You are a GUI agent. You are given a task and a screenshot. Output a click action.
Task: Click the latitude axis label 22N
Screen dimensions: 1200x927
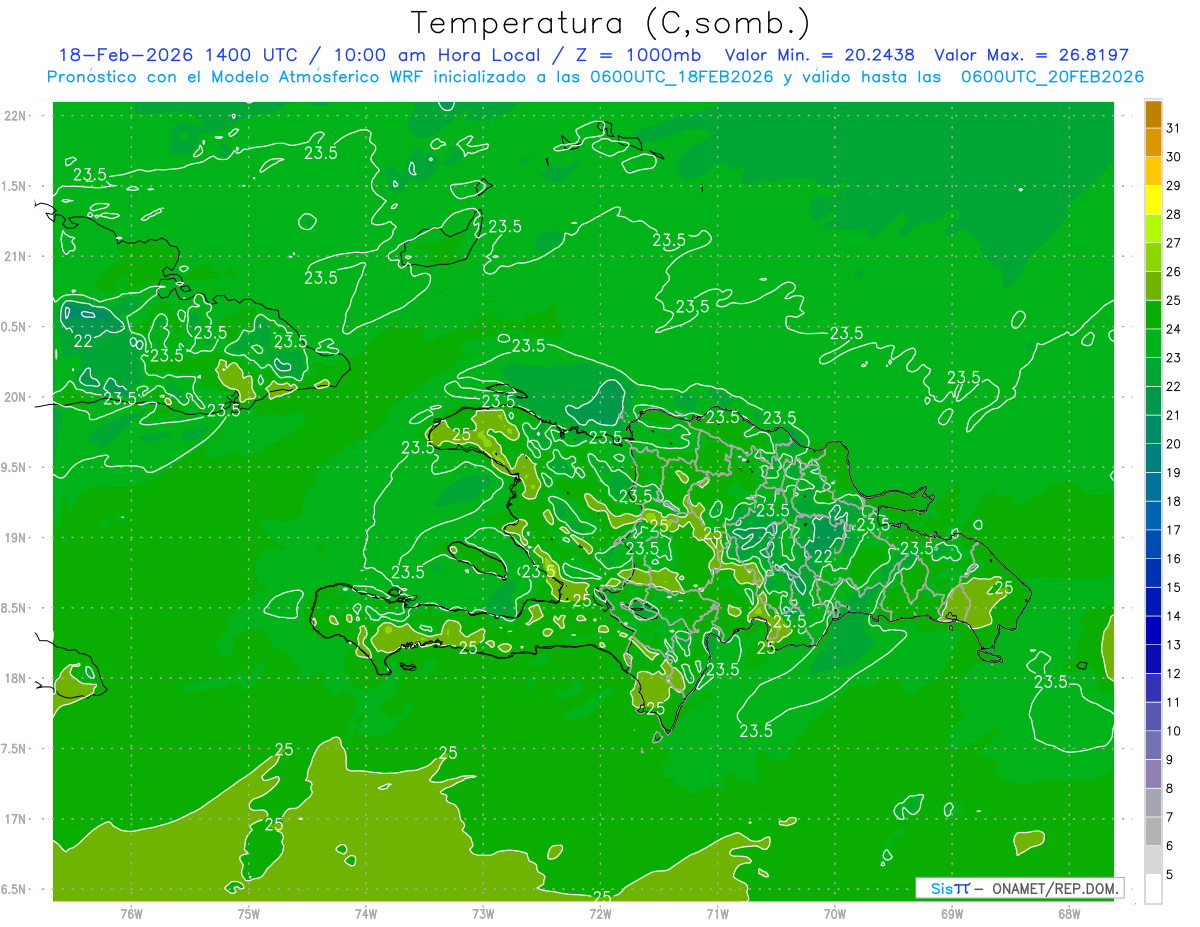tap(16, 116)
